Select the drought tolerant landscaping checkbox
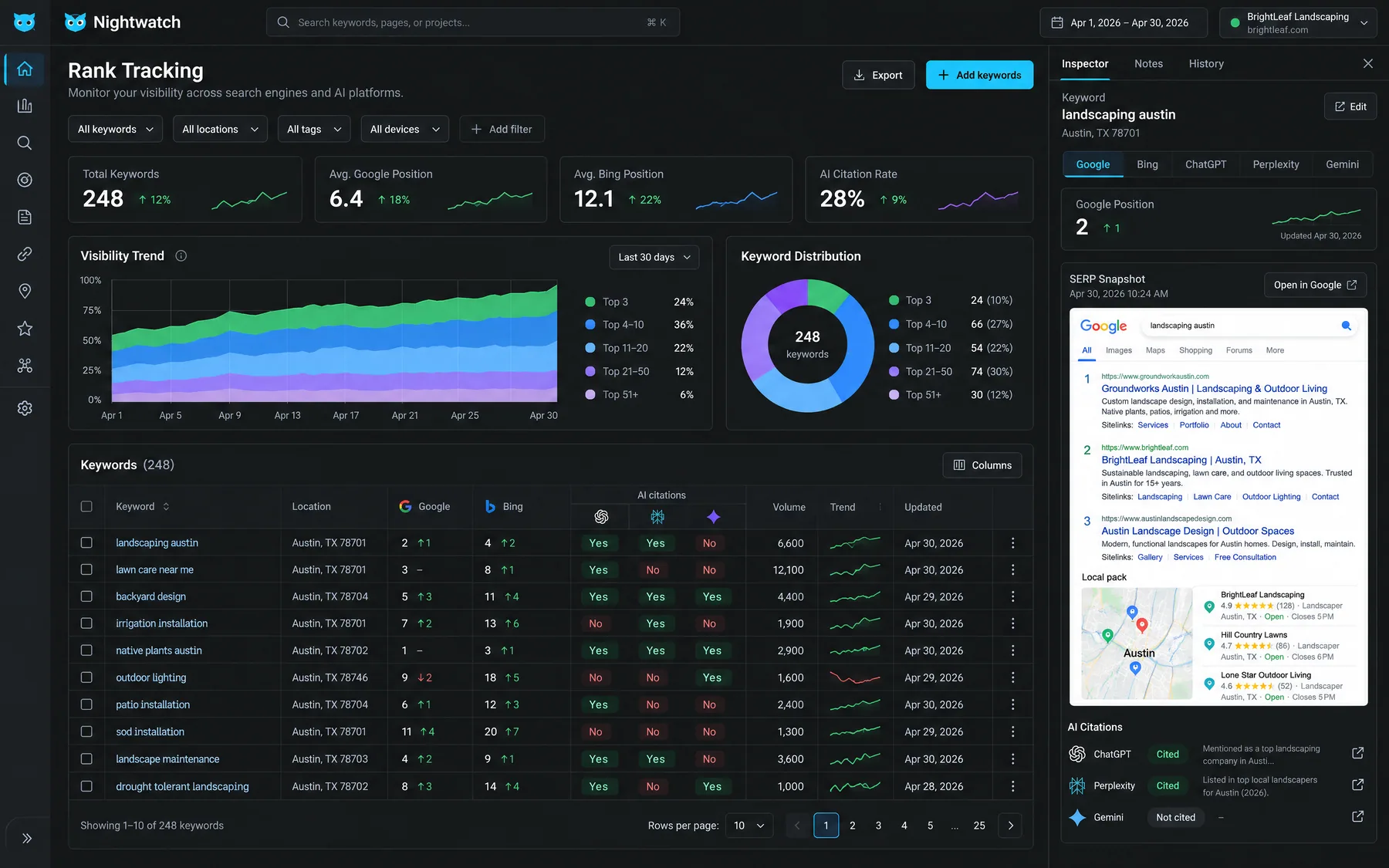Image resolution: width=1389 pixels, height=868 pixels. point(86,787)
